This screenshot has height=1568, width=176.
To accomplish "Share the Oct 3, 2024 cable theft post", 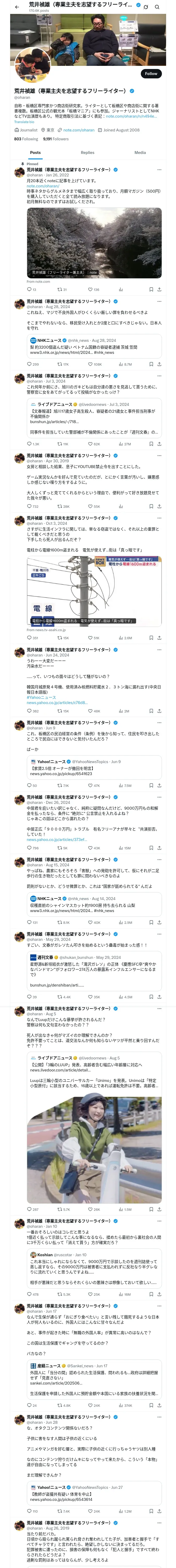I will coord(159,638).
